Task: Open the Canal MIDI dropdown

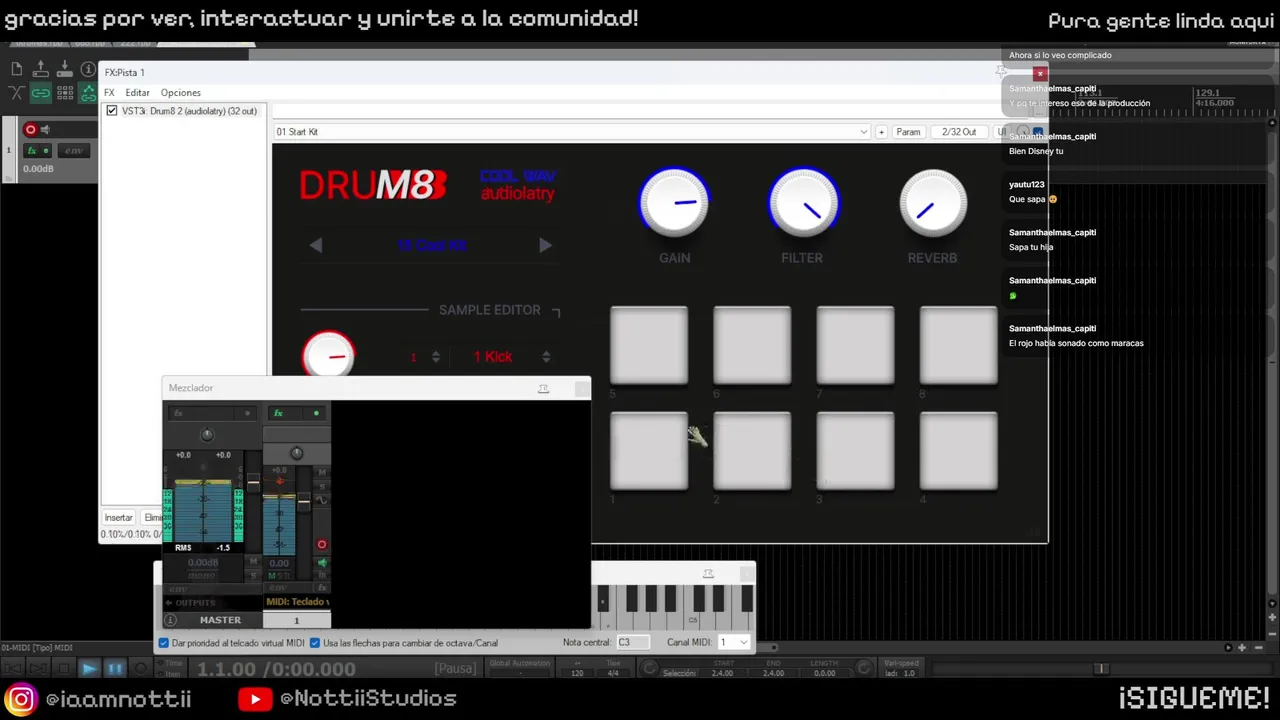Action: tap(733, 642)
